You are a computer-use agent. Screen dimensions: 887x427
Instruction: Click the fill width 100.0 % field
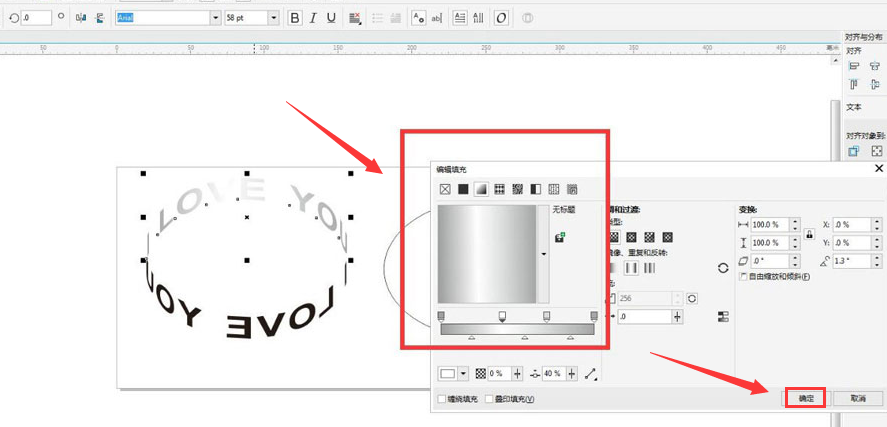(x=770, y=225)
